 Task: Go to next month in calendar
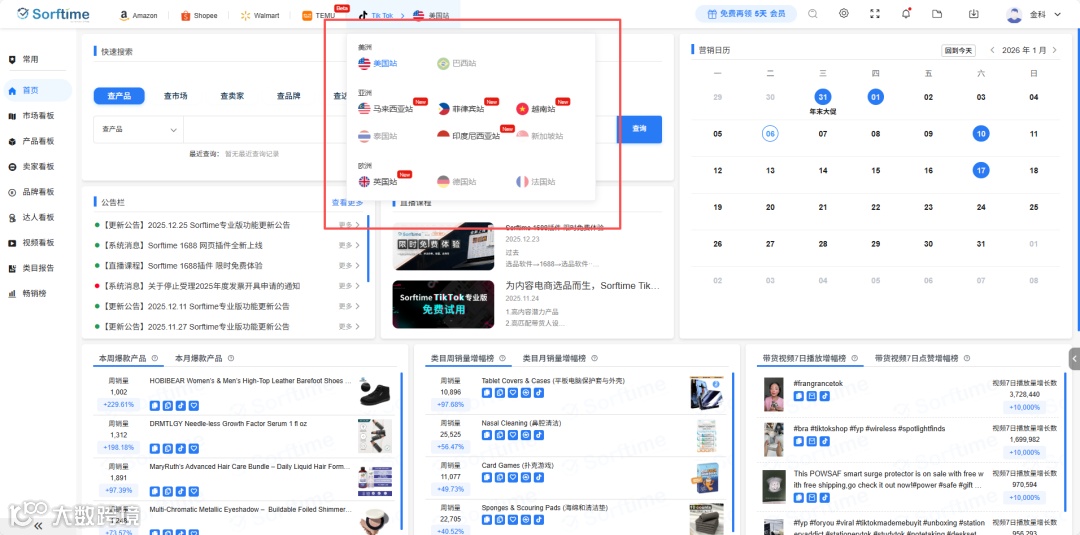tap(1054, 50)
